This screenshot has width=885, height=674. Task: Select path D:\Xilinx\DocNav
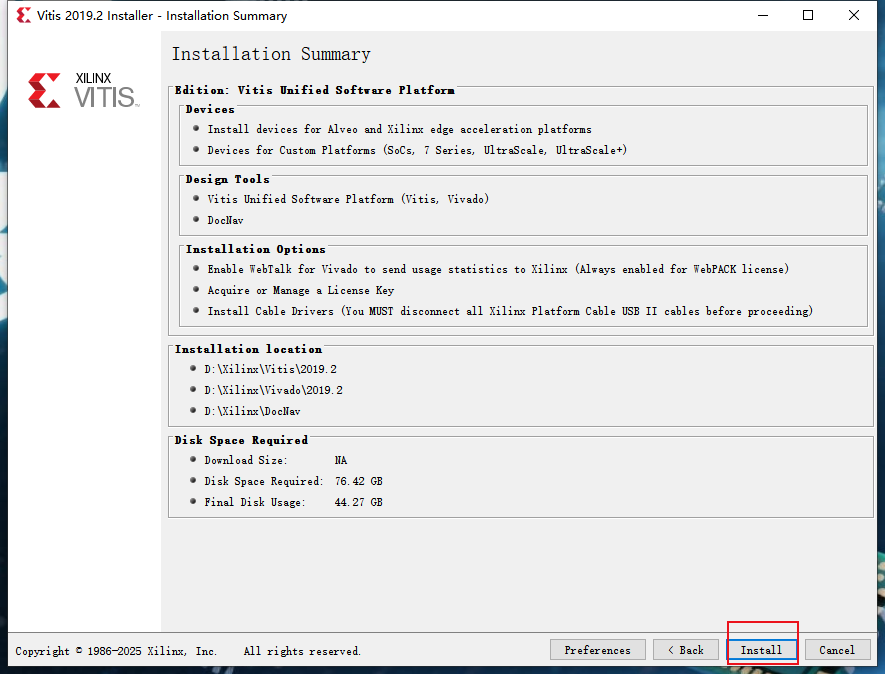pyautogui.click(x=252, y=411)
